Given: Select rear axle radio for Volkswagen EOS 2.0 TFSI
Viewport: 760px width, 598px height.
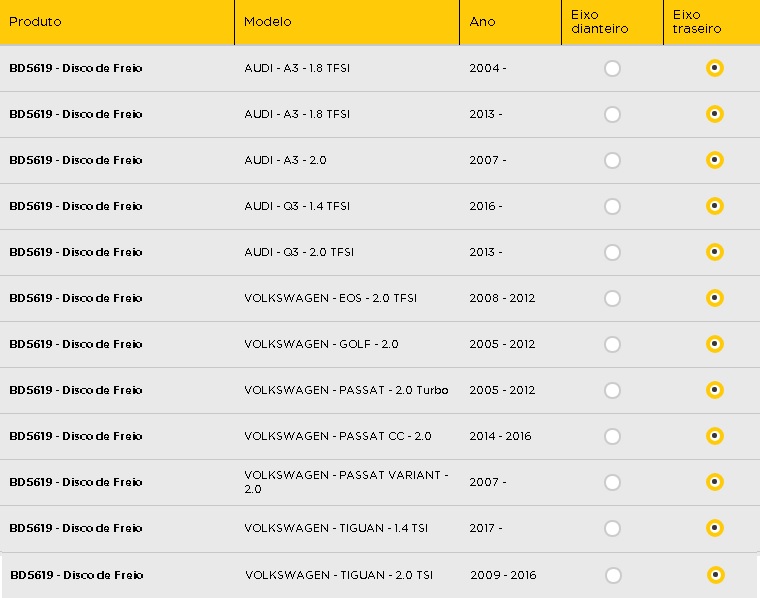Looking at the screenshot, I should pyautogui.click(x=714, y=298).
